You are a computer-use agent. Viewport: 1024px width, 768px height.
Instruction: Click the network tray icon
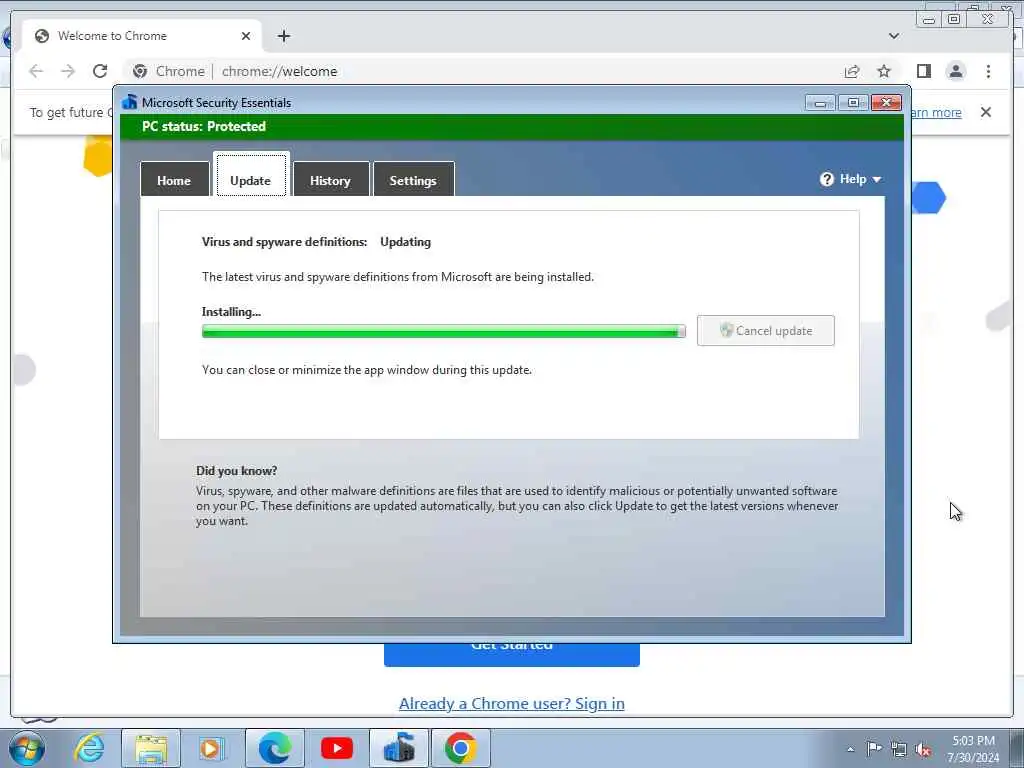click(899, 749)
